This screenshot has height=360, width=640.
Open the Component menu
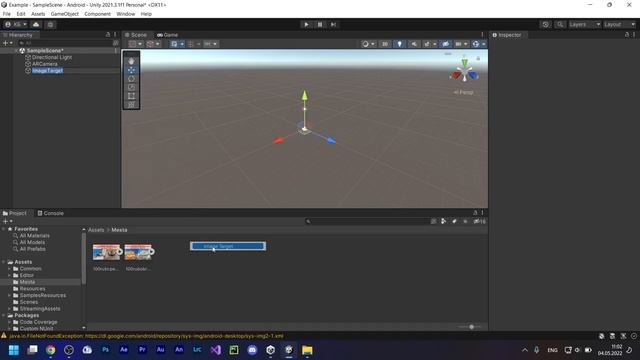98,14
